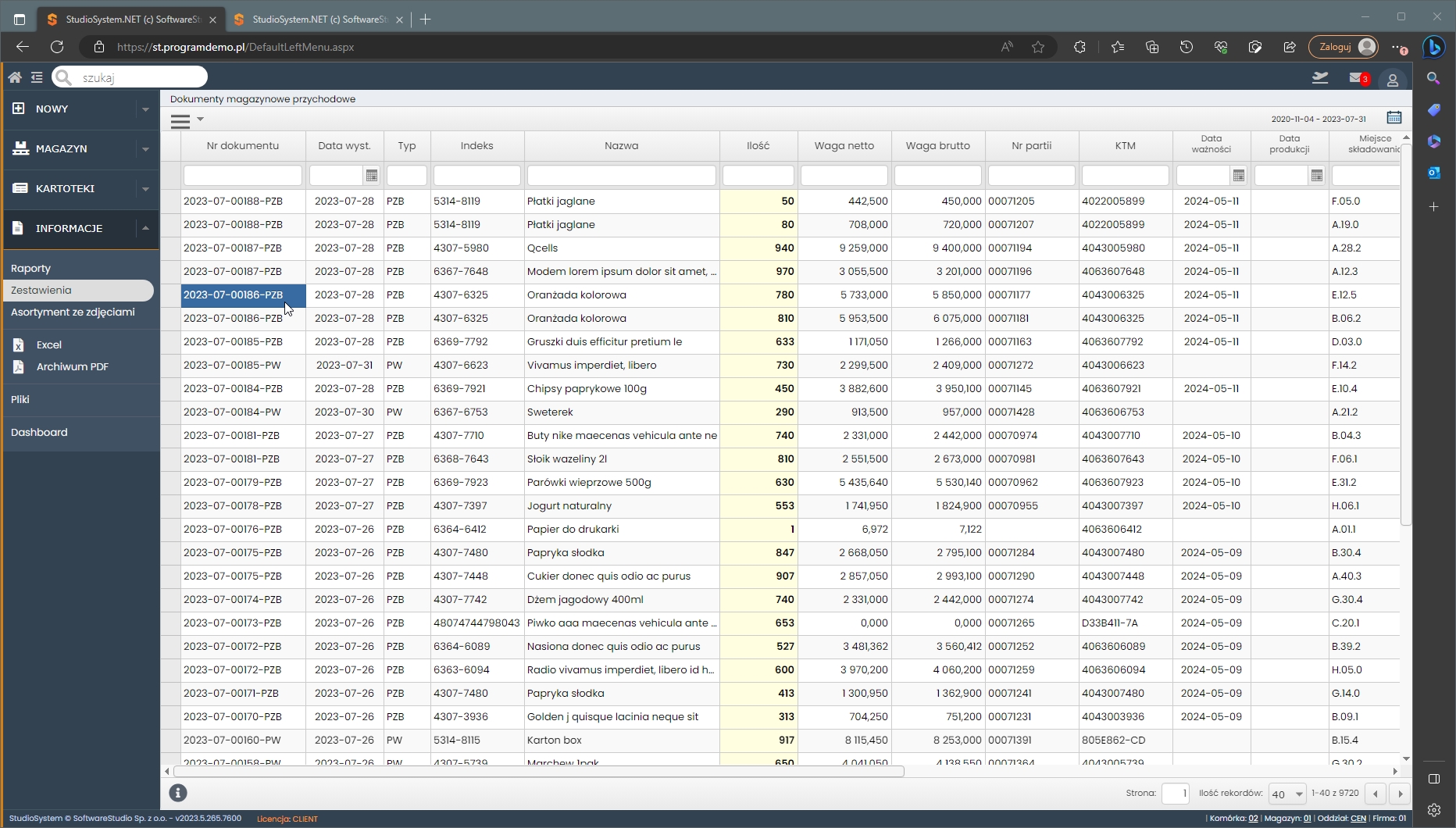
Task: Click the airplane icon in app header
Action: [1320, 77]
